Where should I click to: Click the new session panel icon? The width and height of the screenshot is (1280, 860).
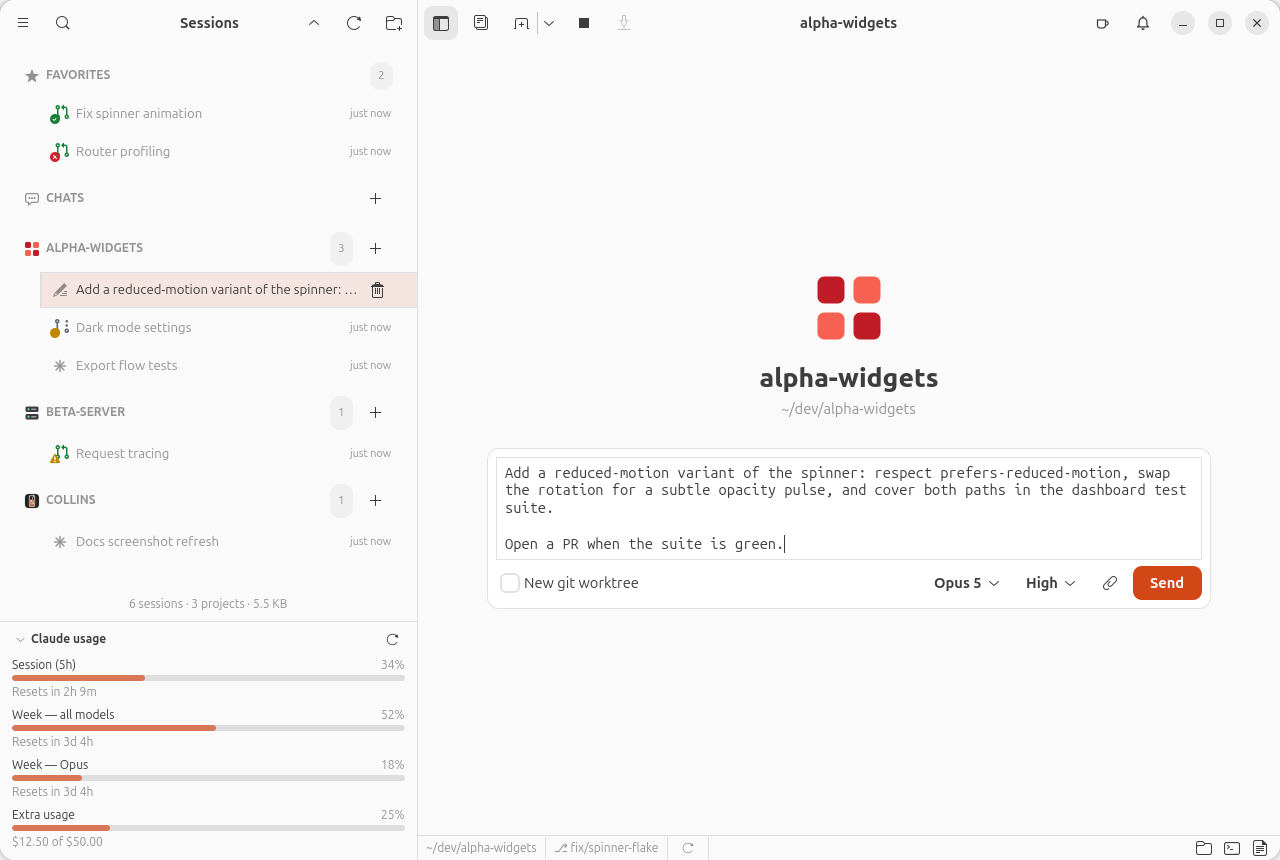521,23
